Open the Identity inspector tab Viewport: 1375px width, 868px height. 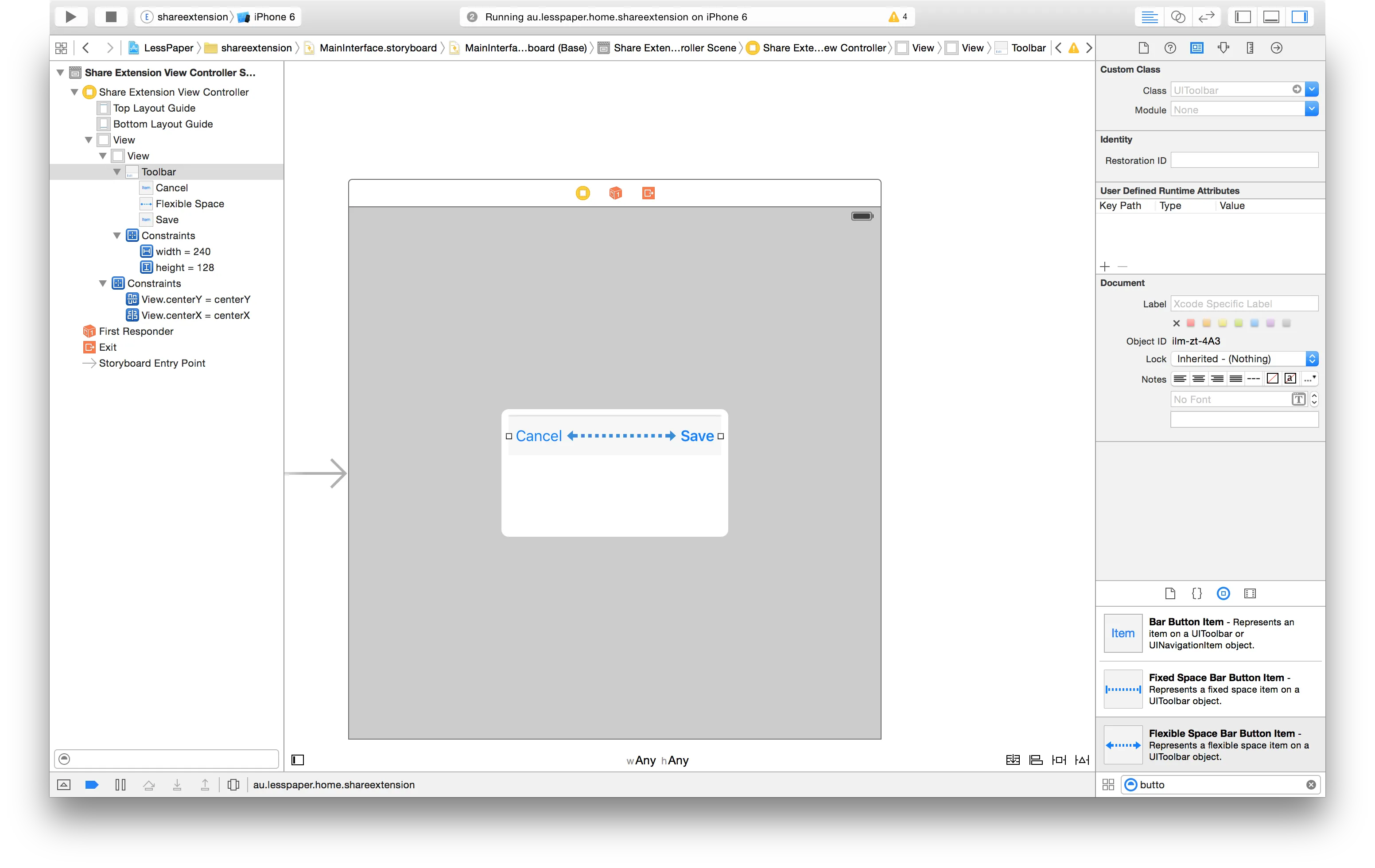(1197, 48)
